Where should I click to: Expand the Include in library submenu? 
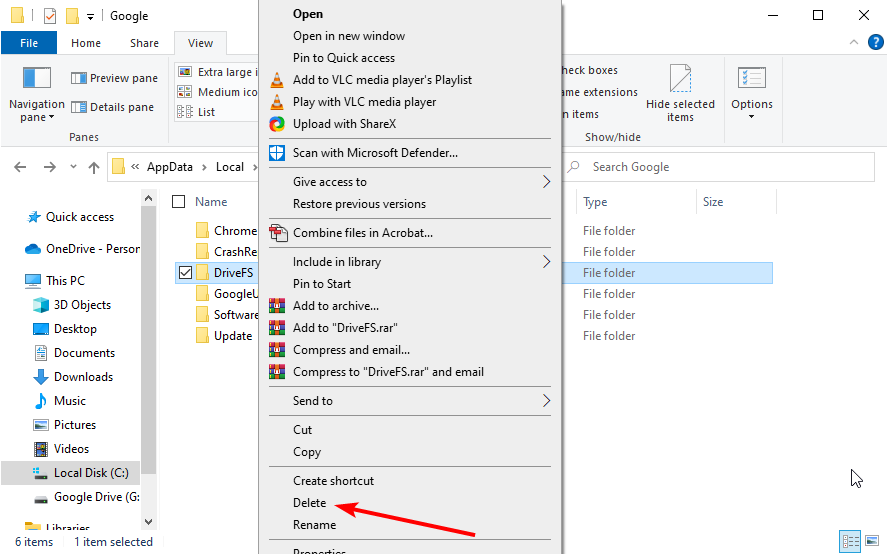(x=546, y=262)
